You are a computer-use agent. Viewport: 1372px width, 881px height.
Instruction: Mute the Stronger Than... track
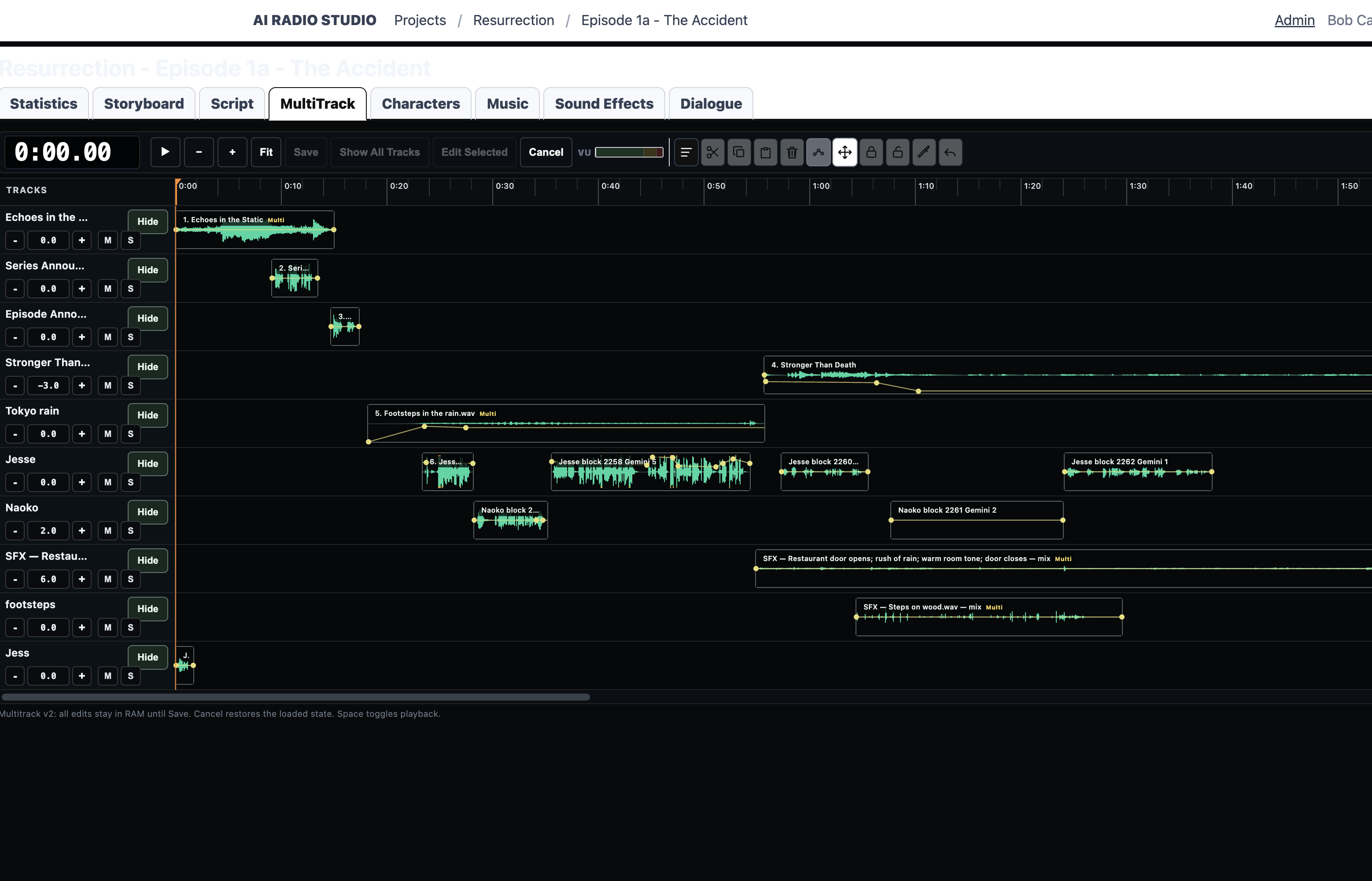pyautogui.click(x=107, y=385)
